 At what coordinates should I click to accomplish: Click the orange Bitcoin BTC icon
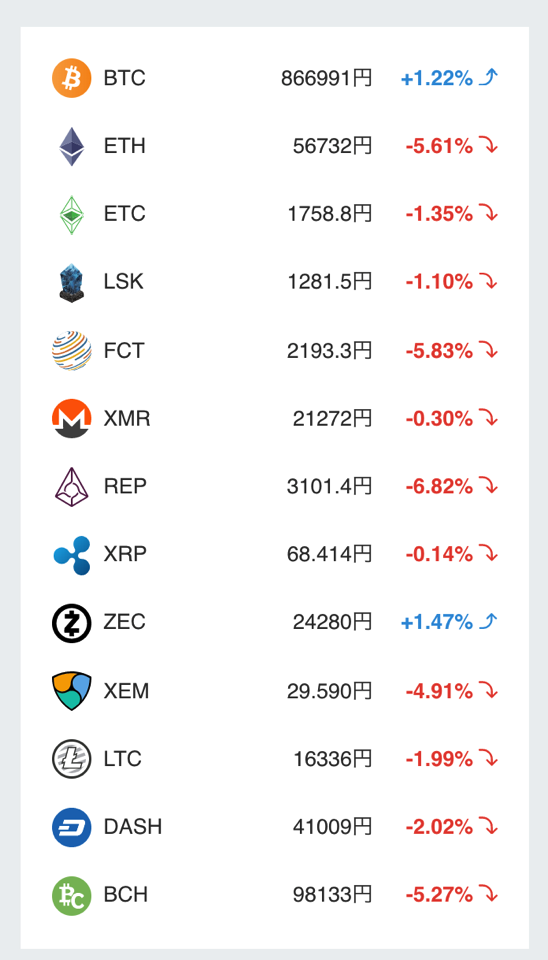coord(72,78)
